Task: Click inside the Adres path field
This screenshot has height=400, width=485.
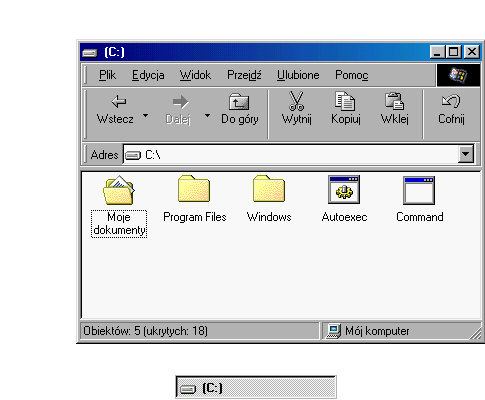Action: [291, 154]
